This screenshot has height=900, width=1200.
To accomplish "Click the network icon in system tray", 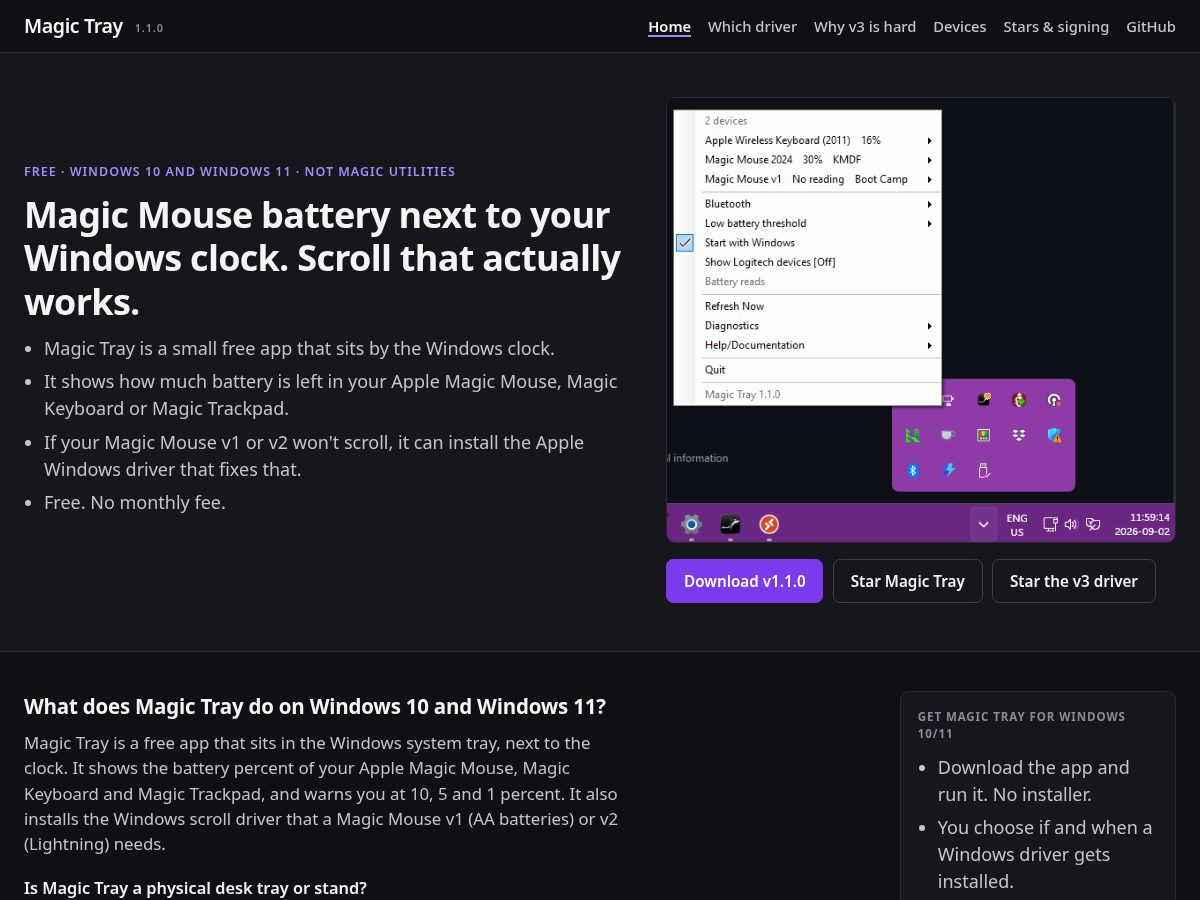I will pyautogui.click(x=1050, y=524).
